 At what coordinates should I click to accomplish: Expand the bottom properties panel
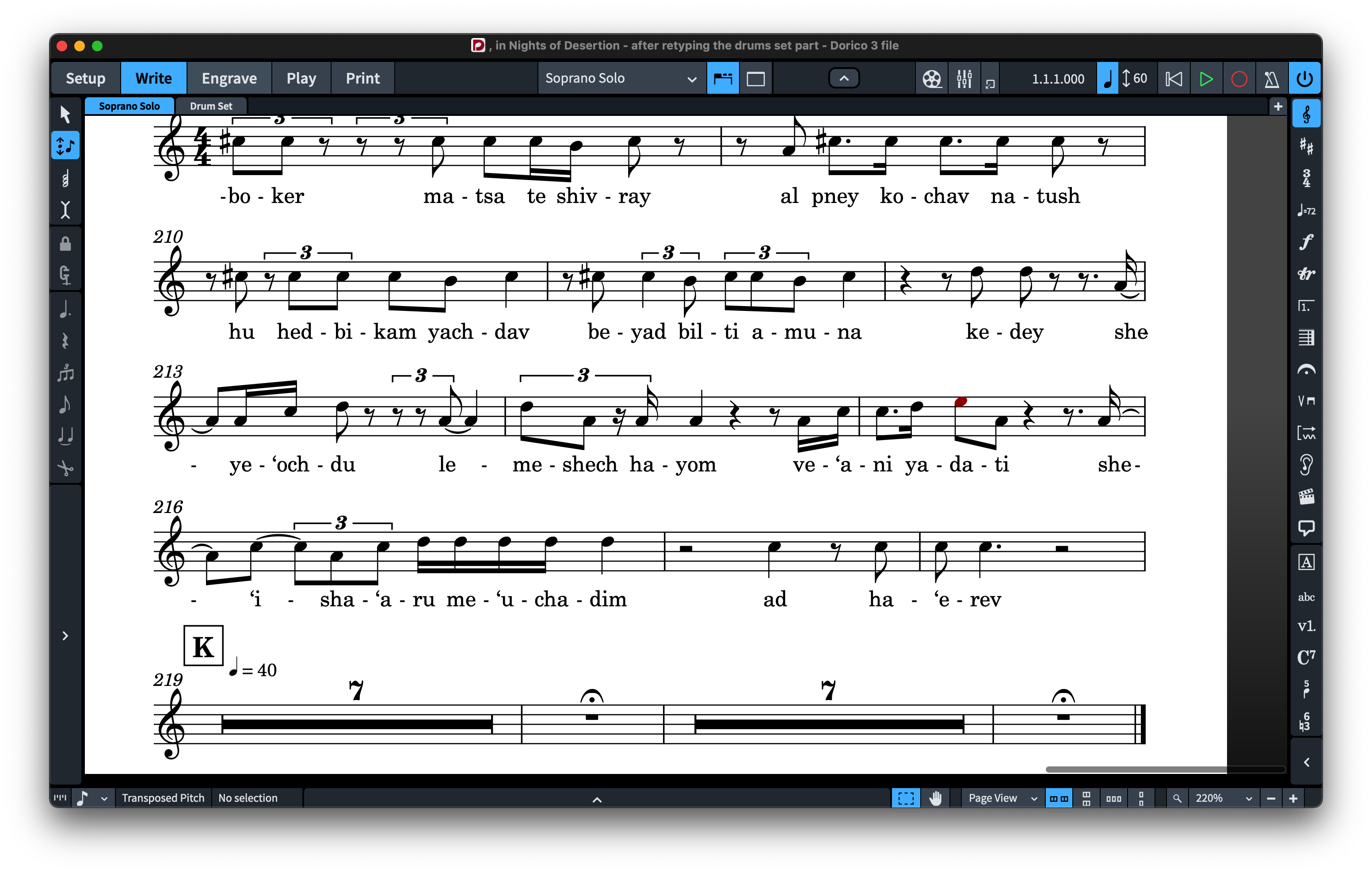pyautogui.click(x=597, y=800)
